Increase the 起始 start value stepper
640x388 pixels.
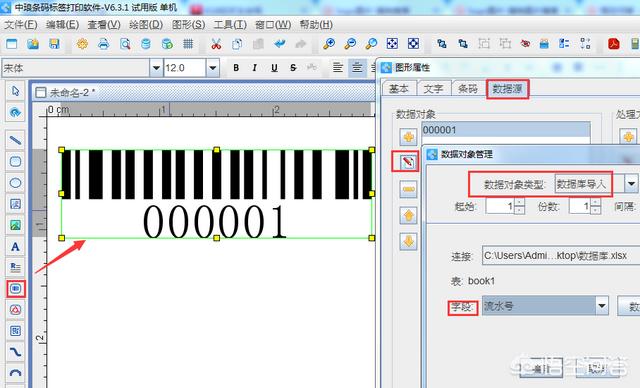tap(520, 202)
